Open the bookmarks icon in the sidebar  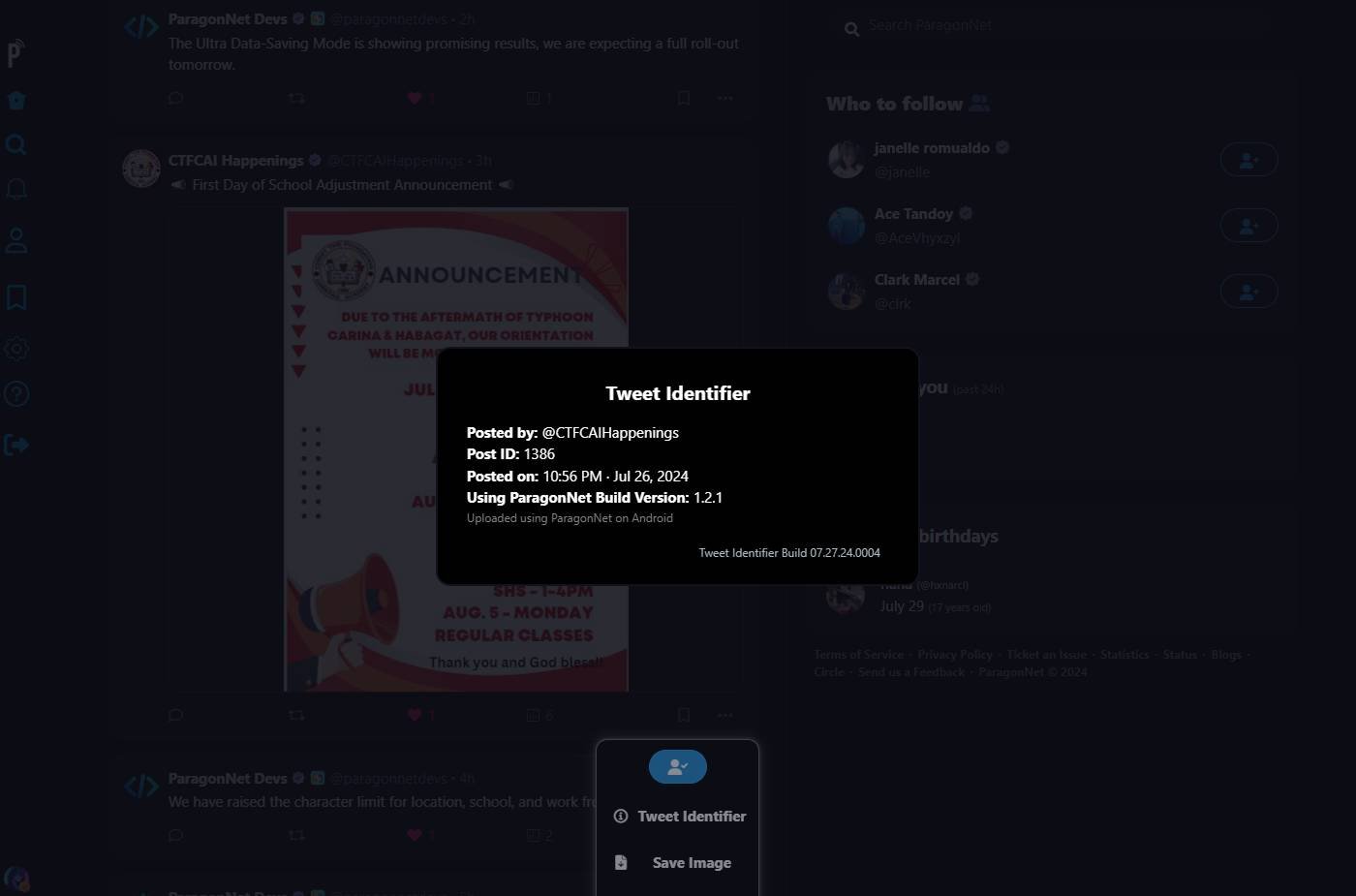[x=16, y=296]
